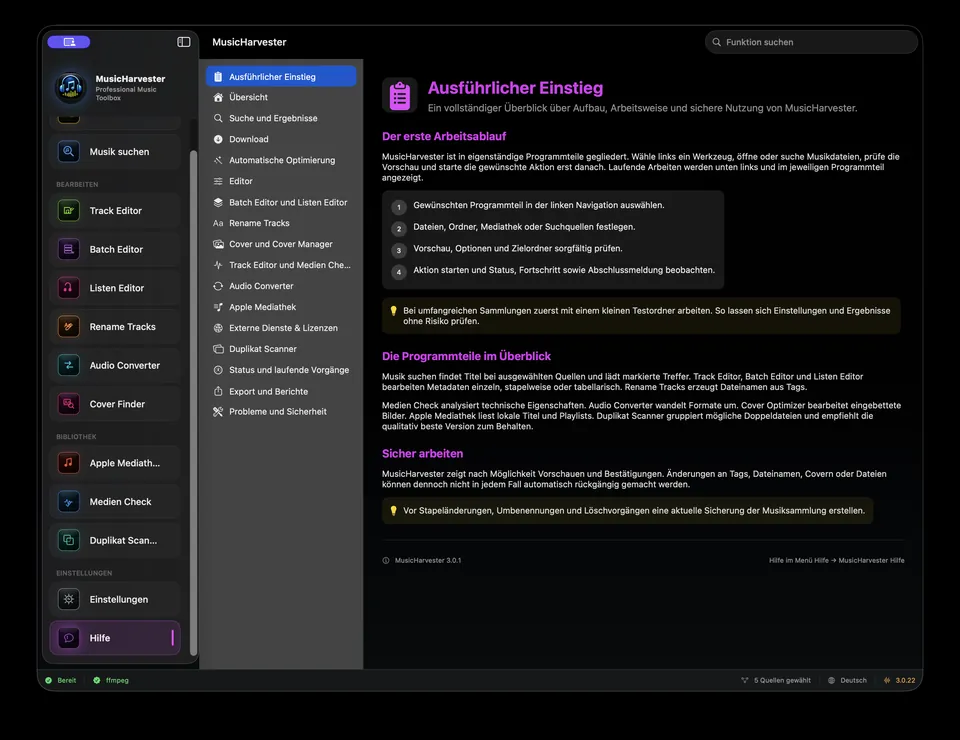Click the Apple Mediathek music note icon
This screenshot has width=960, height=740.
point(69,463)
